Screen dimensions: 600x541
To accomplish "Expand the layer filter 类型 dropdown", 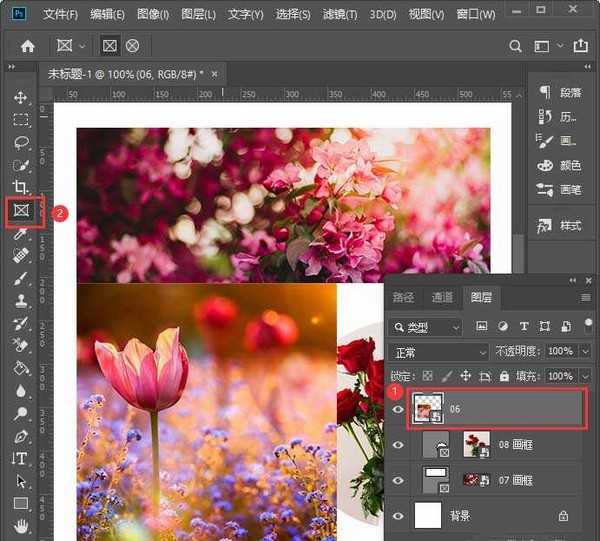I will (x=427, y=327).
